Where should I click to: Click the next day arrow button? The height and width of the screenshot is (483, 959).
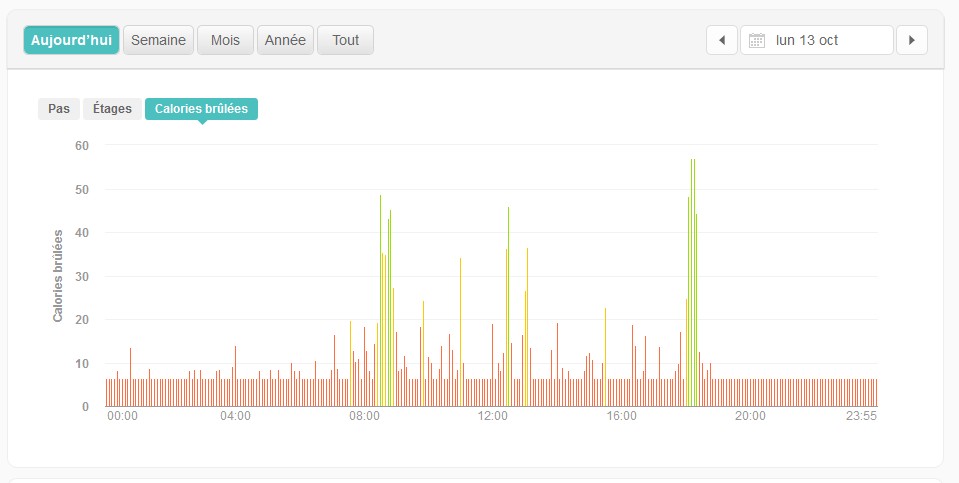(911, 40)
